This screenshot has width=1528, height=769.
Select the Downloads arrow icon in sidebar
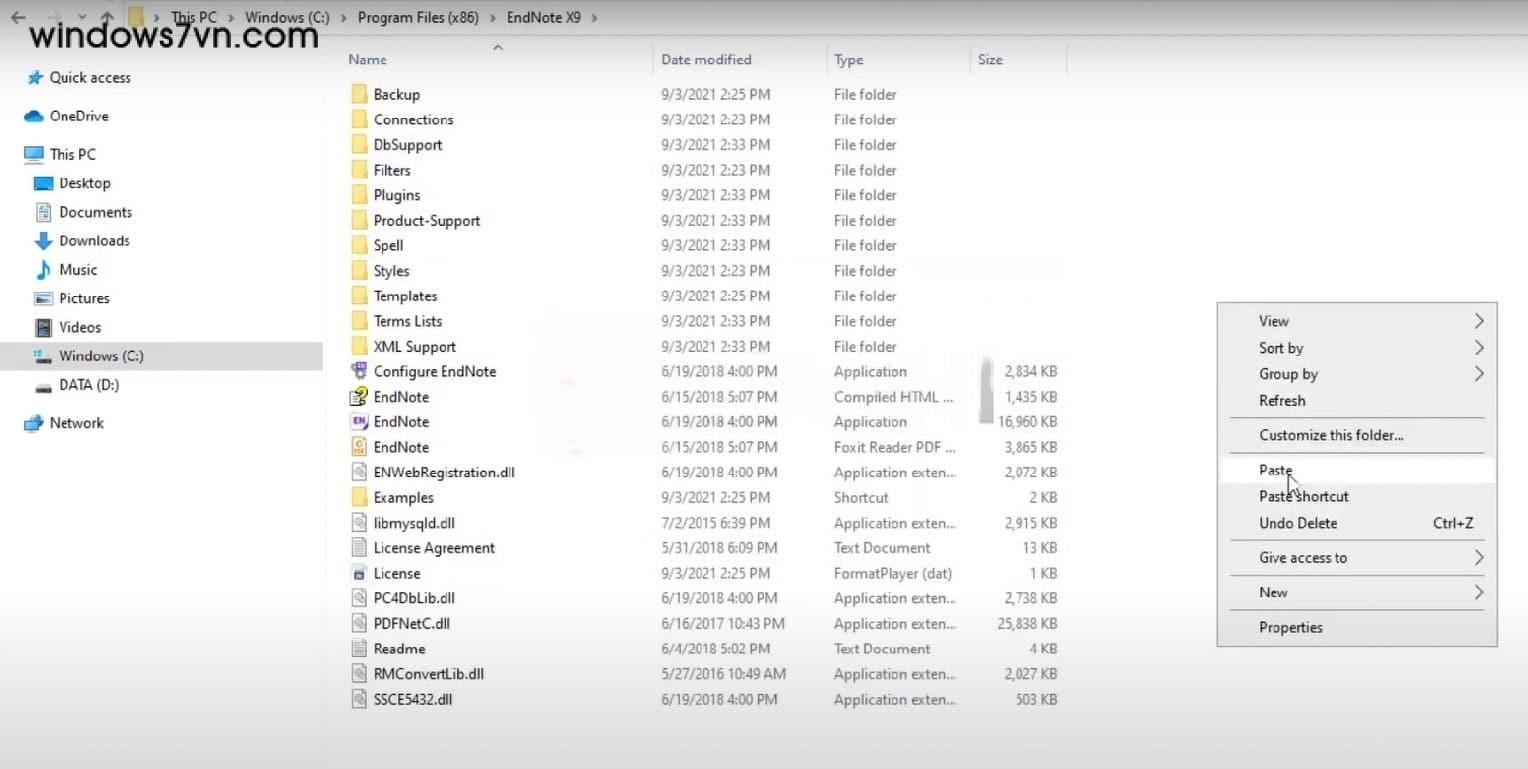(43, 241)
